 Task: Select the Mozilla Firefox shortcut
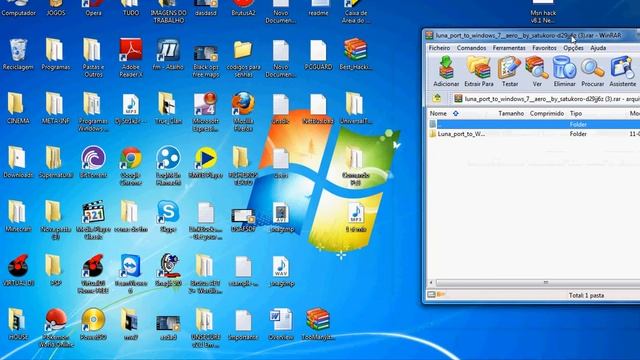pyautogui.click(x=243, y=112)
